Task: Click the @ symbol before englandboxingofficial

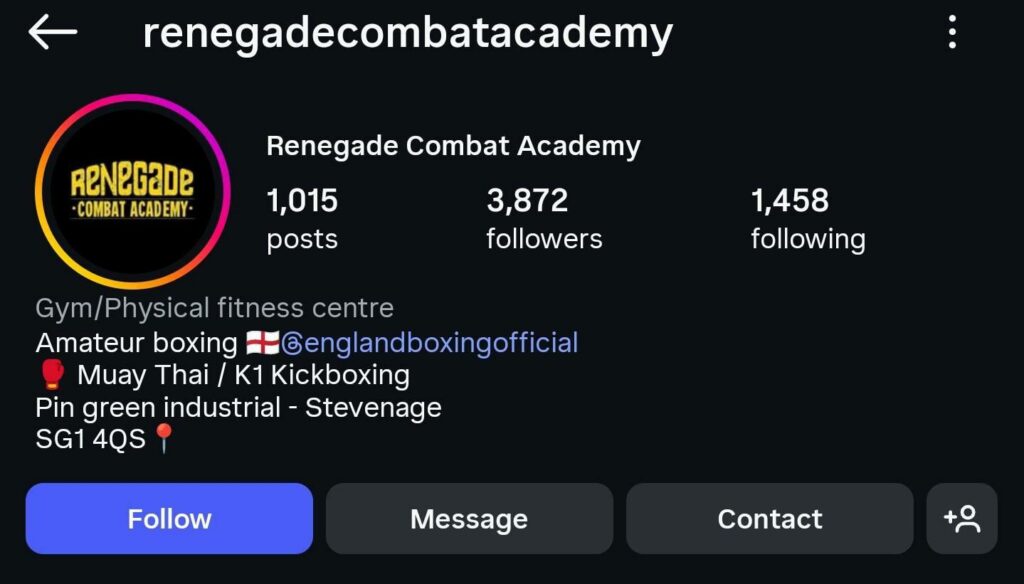Action: [x=292, y=343]
